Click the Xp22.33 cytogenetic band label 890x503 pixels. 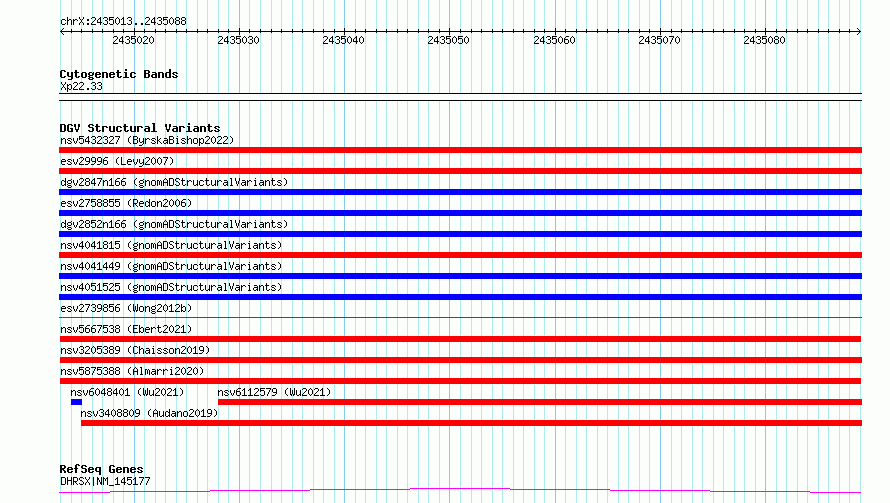[x=81, y=86]
